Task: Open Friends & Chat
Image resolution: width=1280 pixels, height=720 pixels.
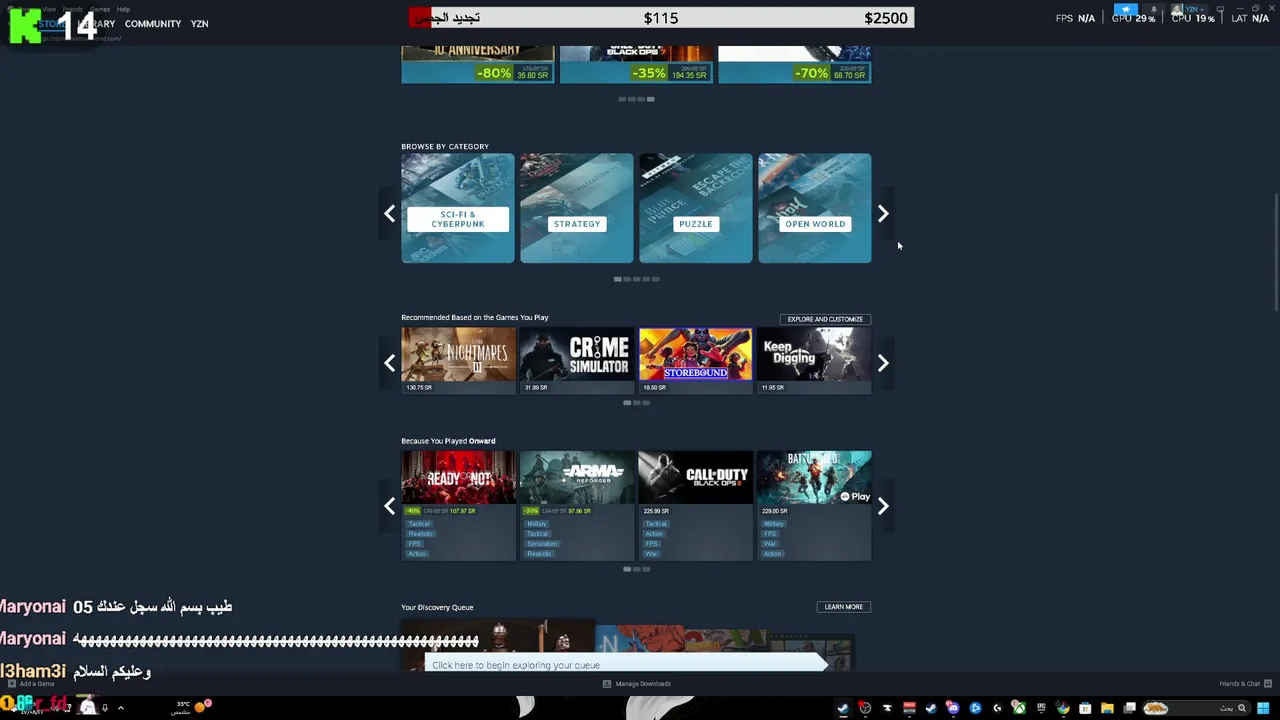Action: pos(1239,684)
